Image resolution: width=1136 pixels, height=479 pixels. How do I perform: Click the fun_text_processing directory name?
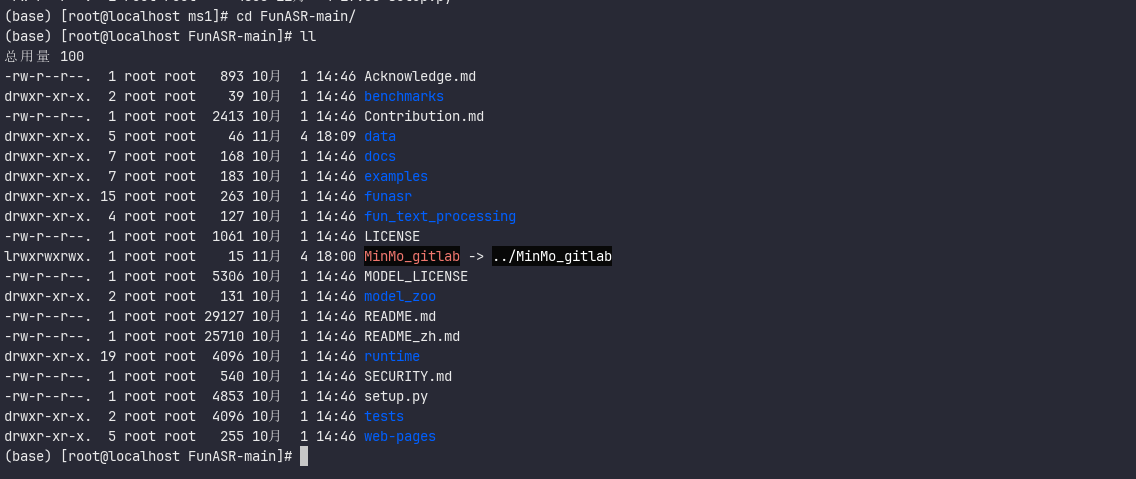[x=440, y=217]
